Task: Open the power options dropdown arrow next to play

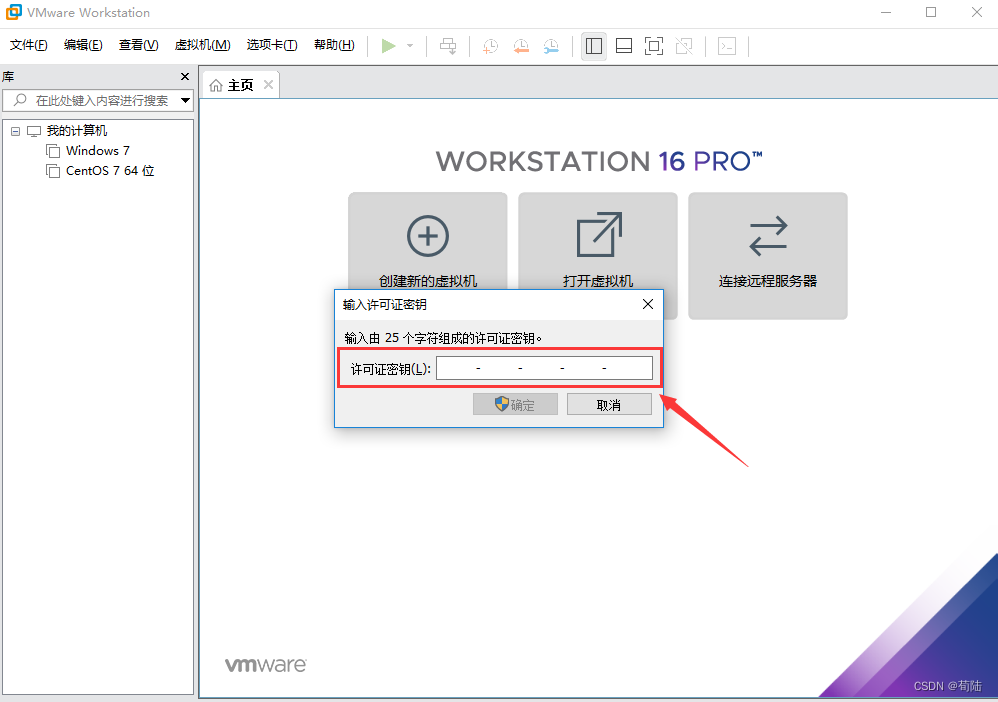Action: tap(410, 46)
